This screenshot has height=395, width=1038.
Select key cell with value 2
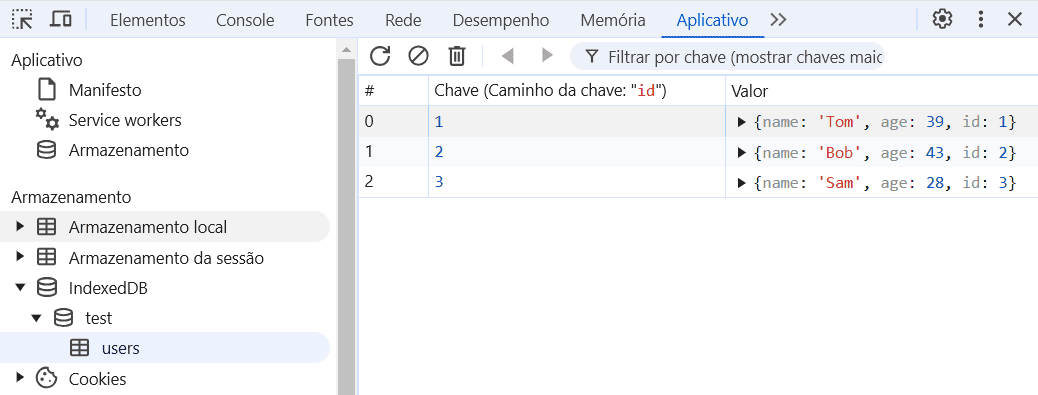577,152
